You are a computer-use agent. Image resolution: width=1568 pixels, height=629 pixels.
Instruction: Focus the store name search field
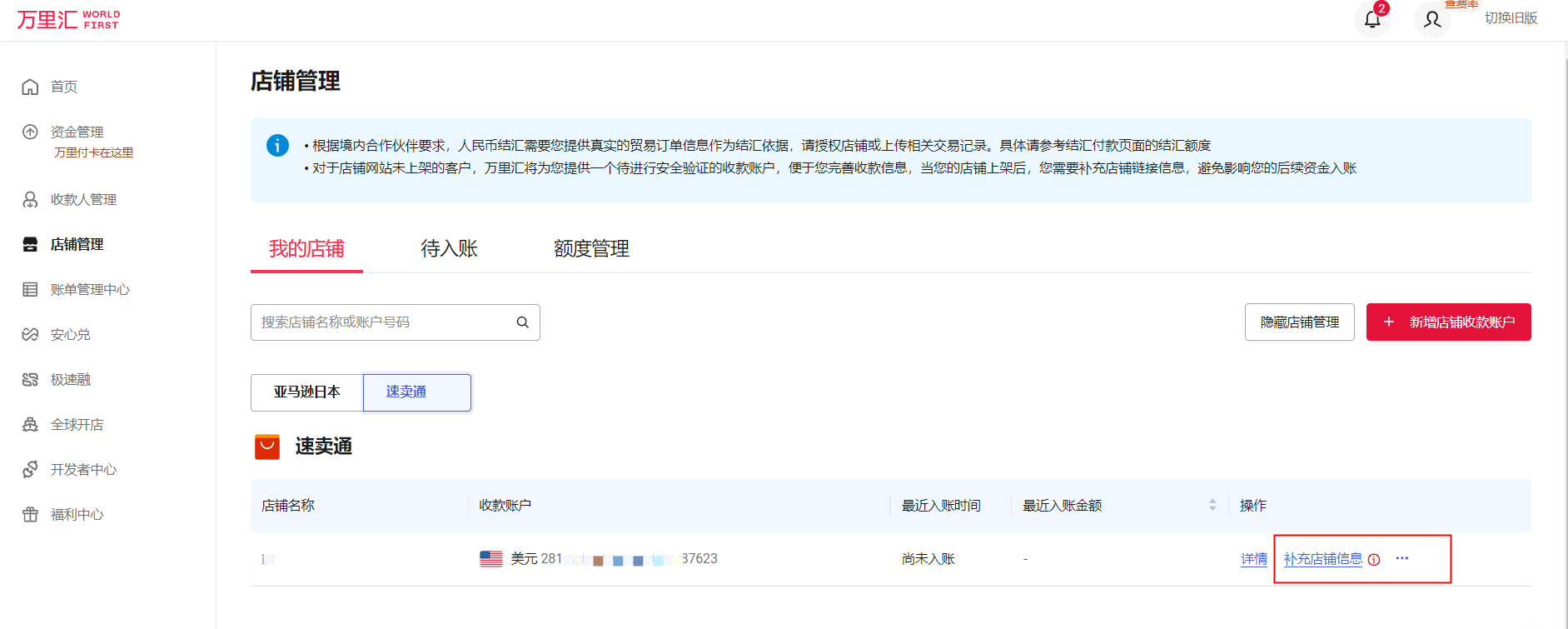383,322
